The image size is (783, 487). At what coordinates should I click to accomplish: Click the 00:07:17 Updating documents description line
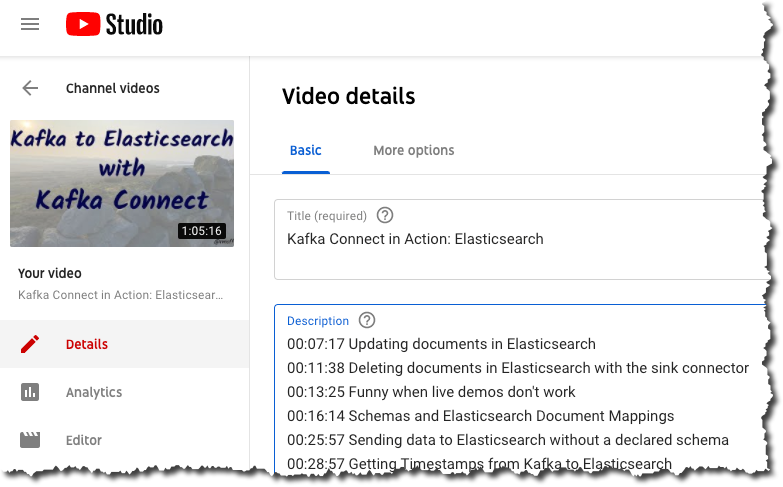[441, 344]
